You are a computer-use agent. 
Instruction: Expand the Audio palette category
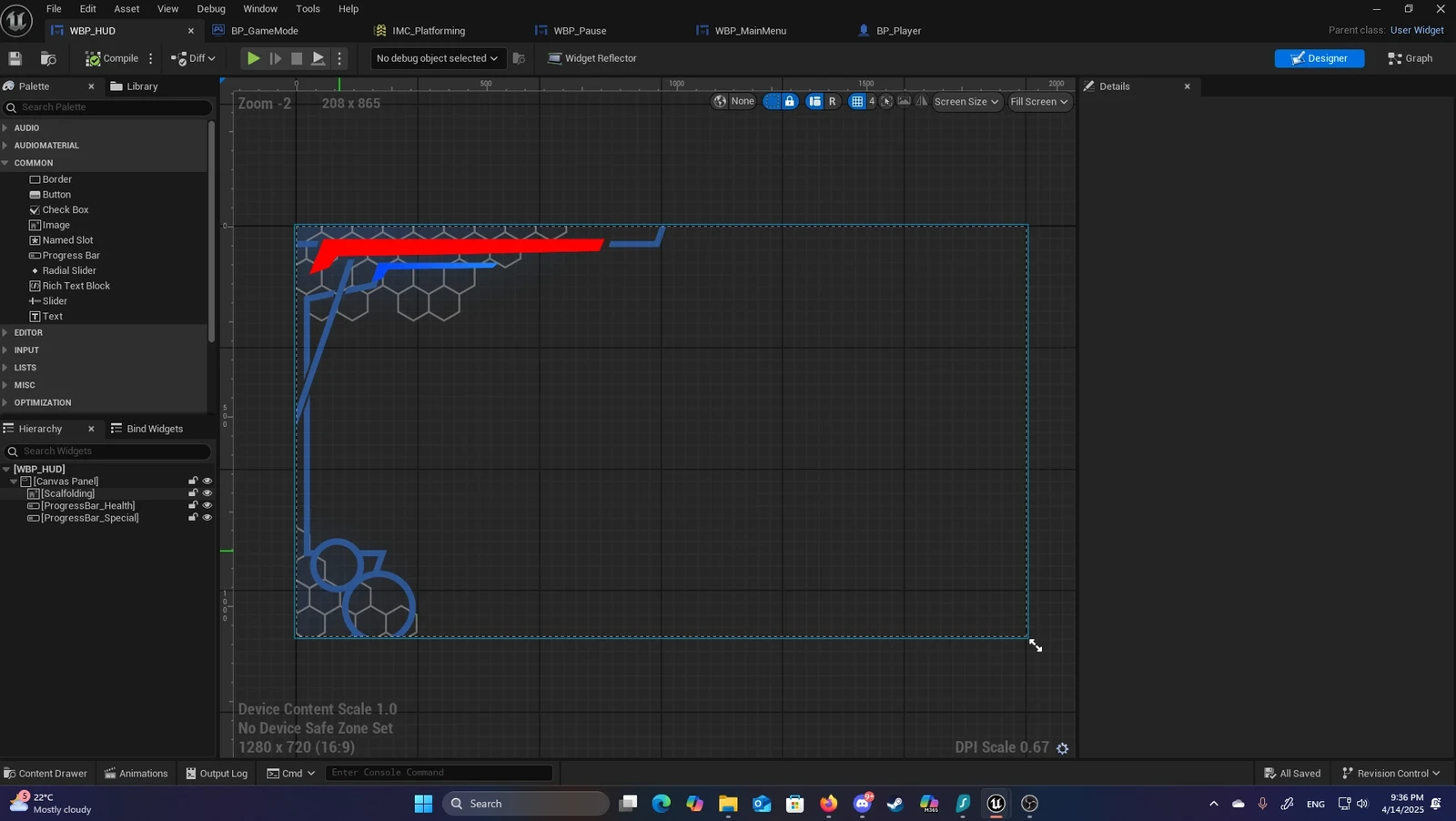pos(5,128)
